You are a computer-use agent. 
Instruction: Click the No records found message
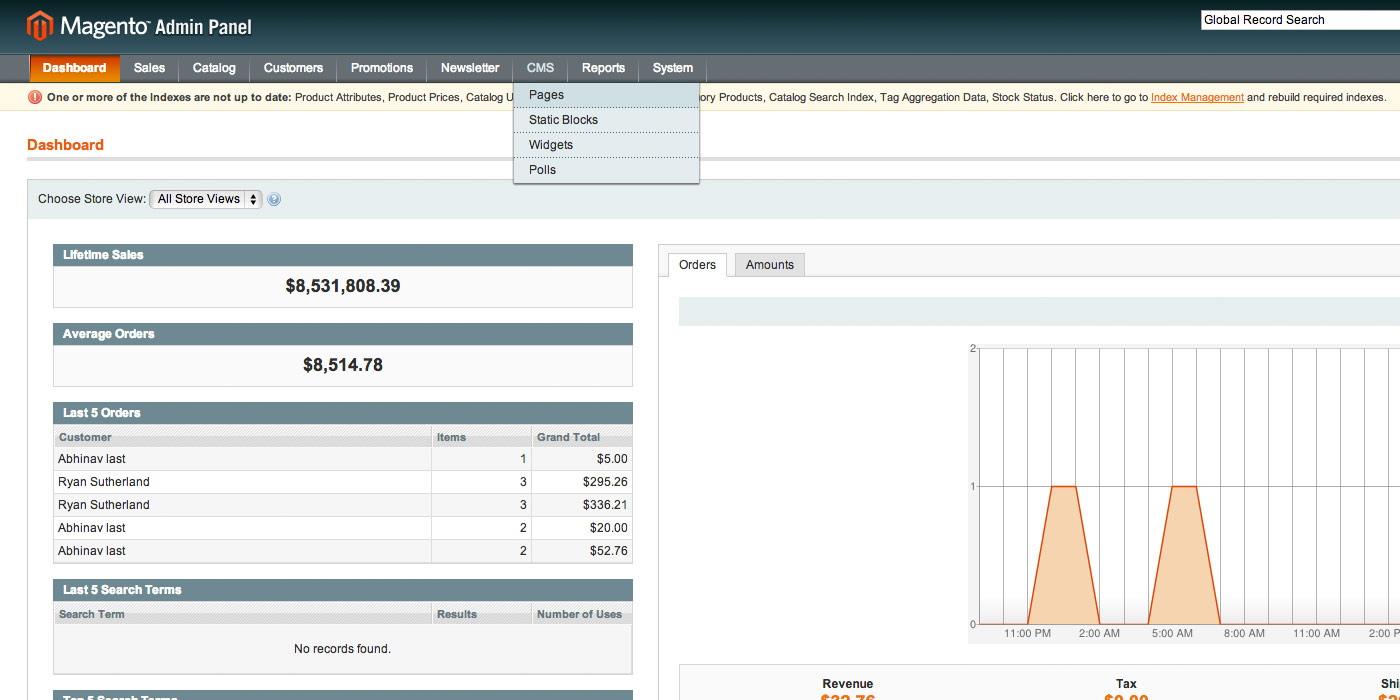(343, 649)
